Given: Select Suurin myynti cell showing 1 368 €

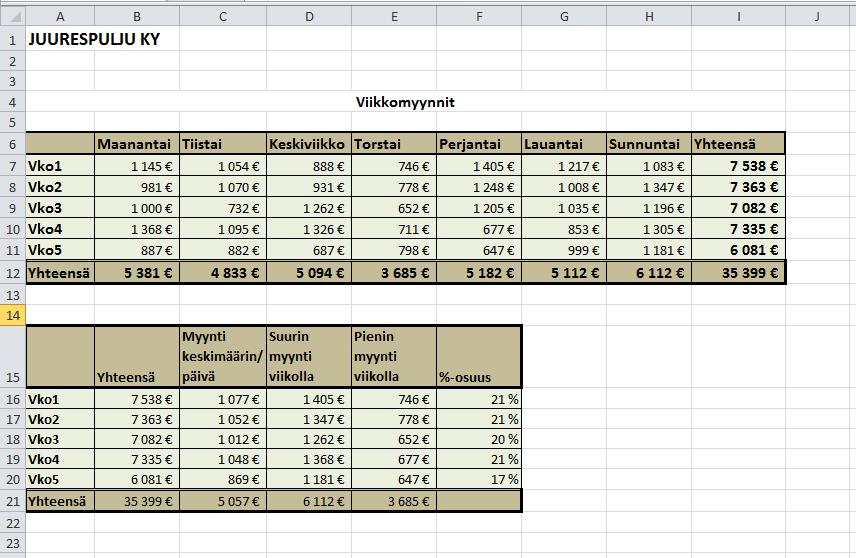Looking at the screenshot, I should tap(309, 459).
